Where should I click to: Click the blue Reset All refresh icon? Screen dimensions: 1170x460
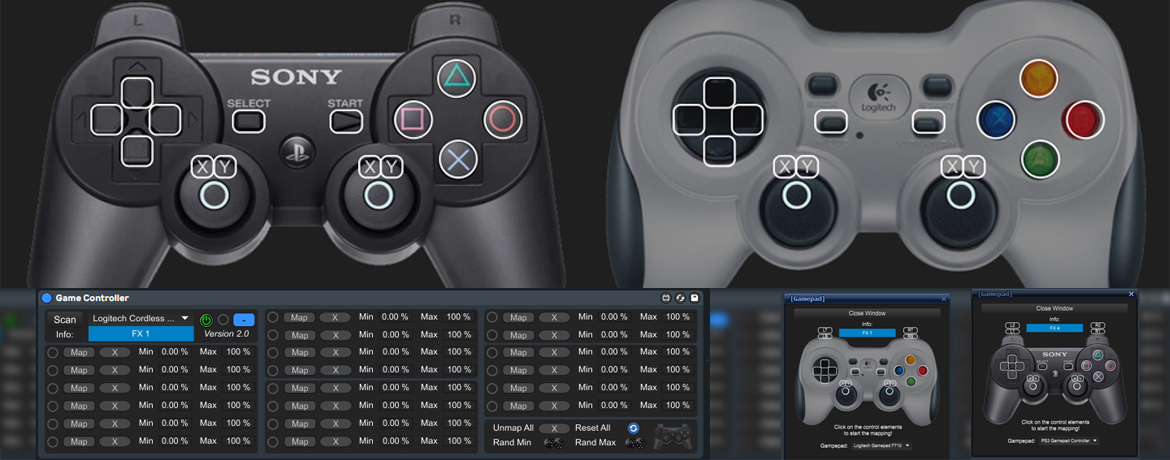tap(632, 428)
